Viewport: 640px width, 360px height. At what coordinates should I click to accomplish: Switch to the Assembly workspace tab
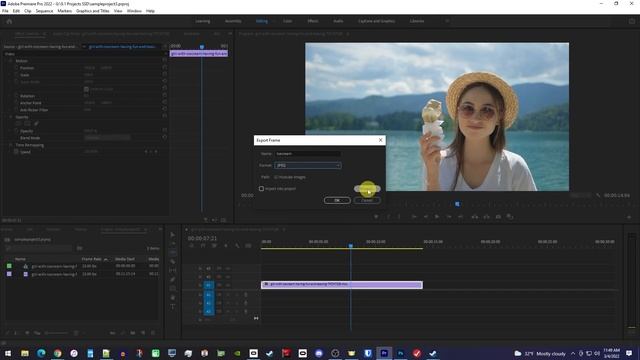tap(233, 21)
